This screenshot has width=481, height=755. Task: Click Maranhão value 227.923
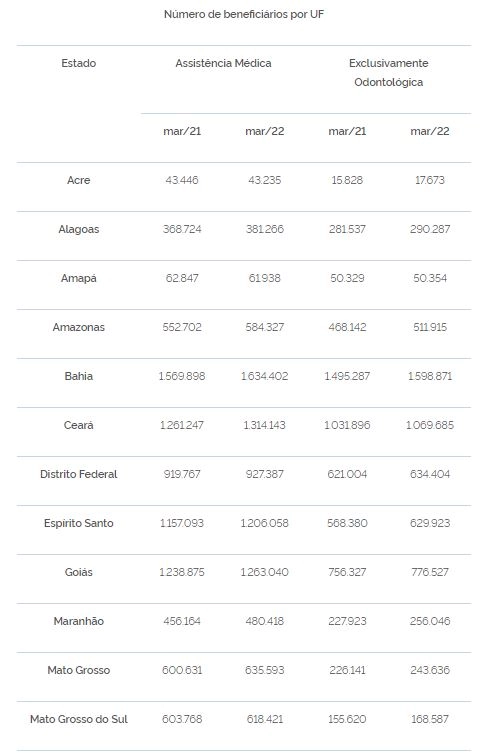pyautogui.click(x=347, y=621)
